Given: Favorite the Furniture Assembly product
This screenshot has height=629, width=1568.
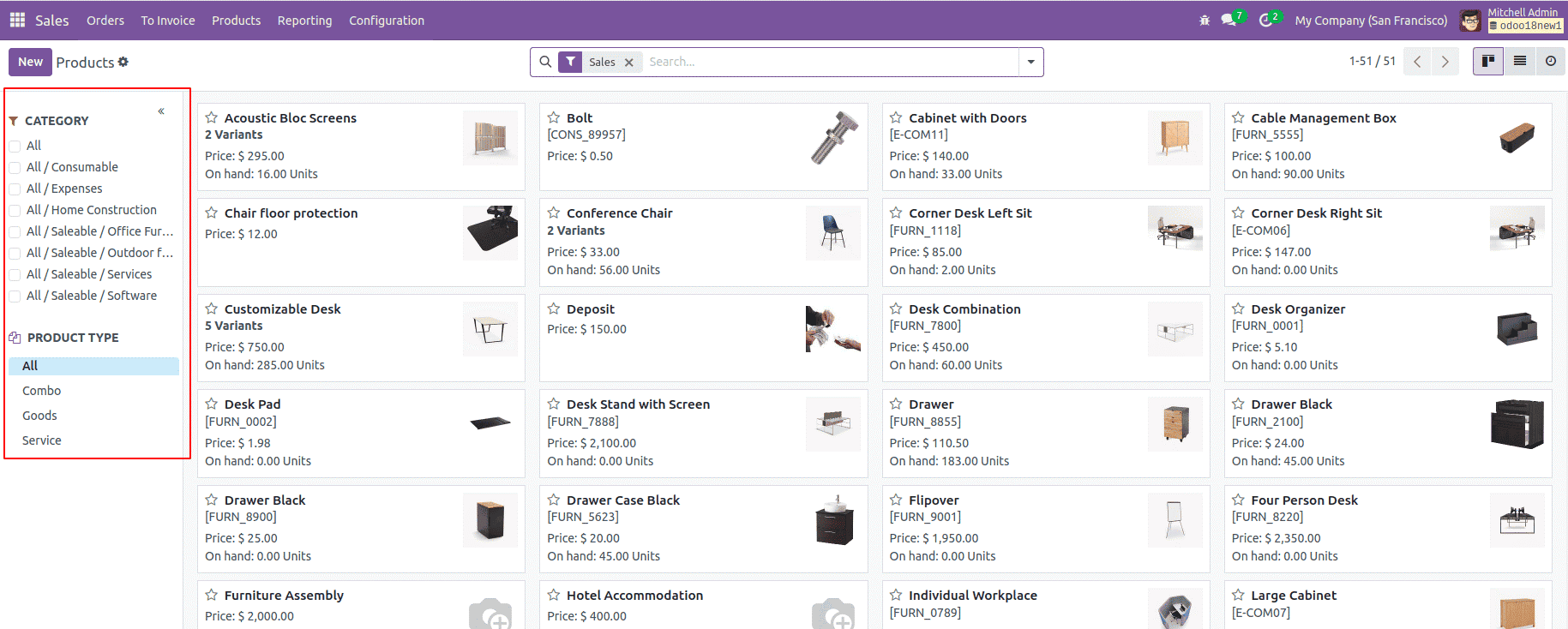Looking at the screenshot, I should pos(212,595).
